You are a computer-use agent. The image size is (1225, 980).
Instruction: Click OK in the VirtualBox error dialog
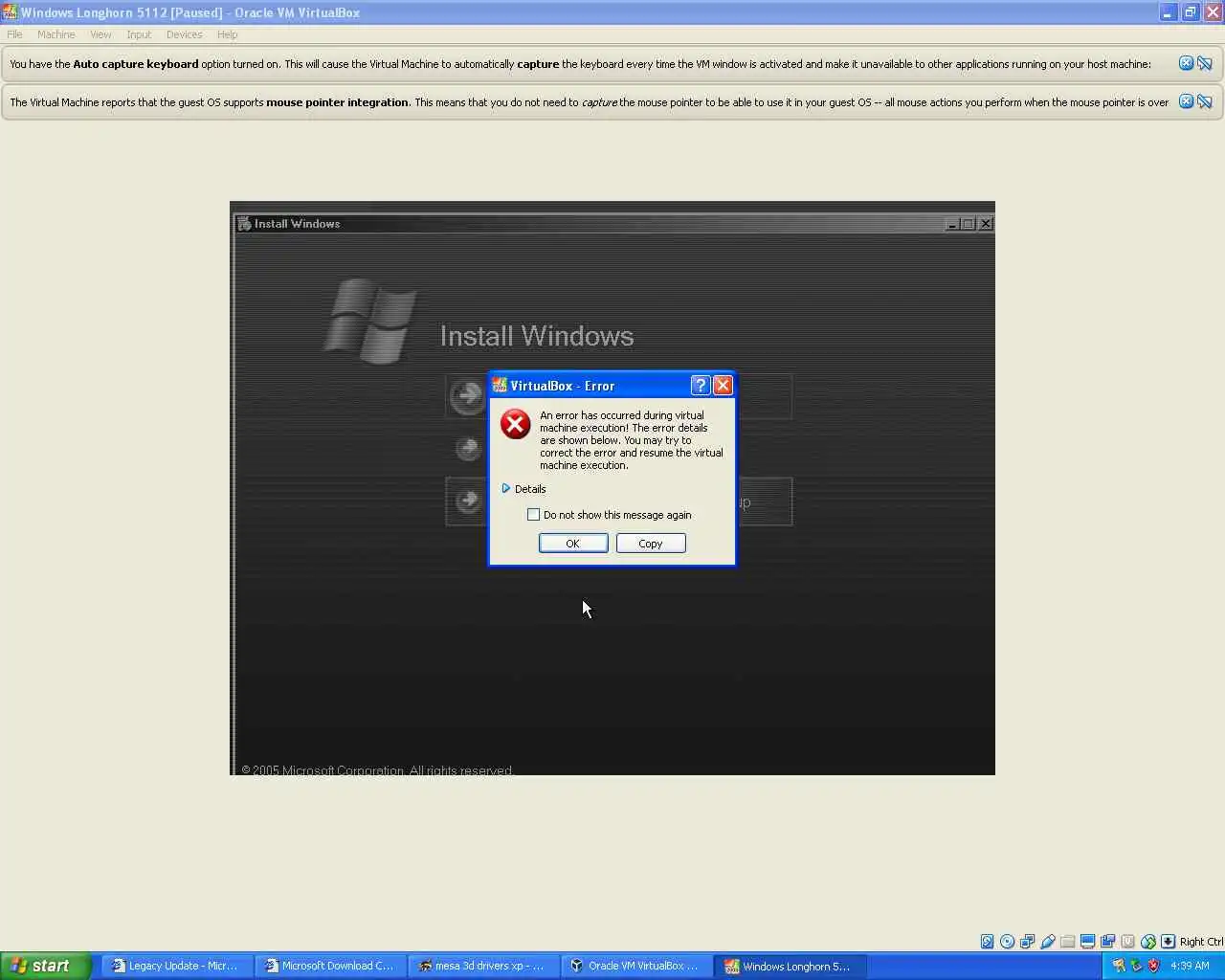pos(573,544)
